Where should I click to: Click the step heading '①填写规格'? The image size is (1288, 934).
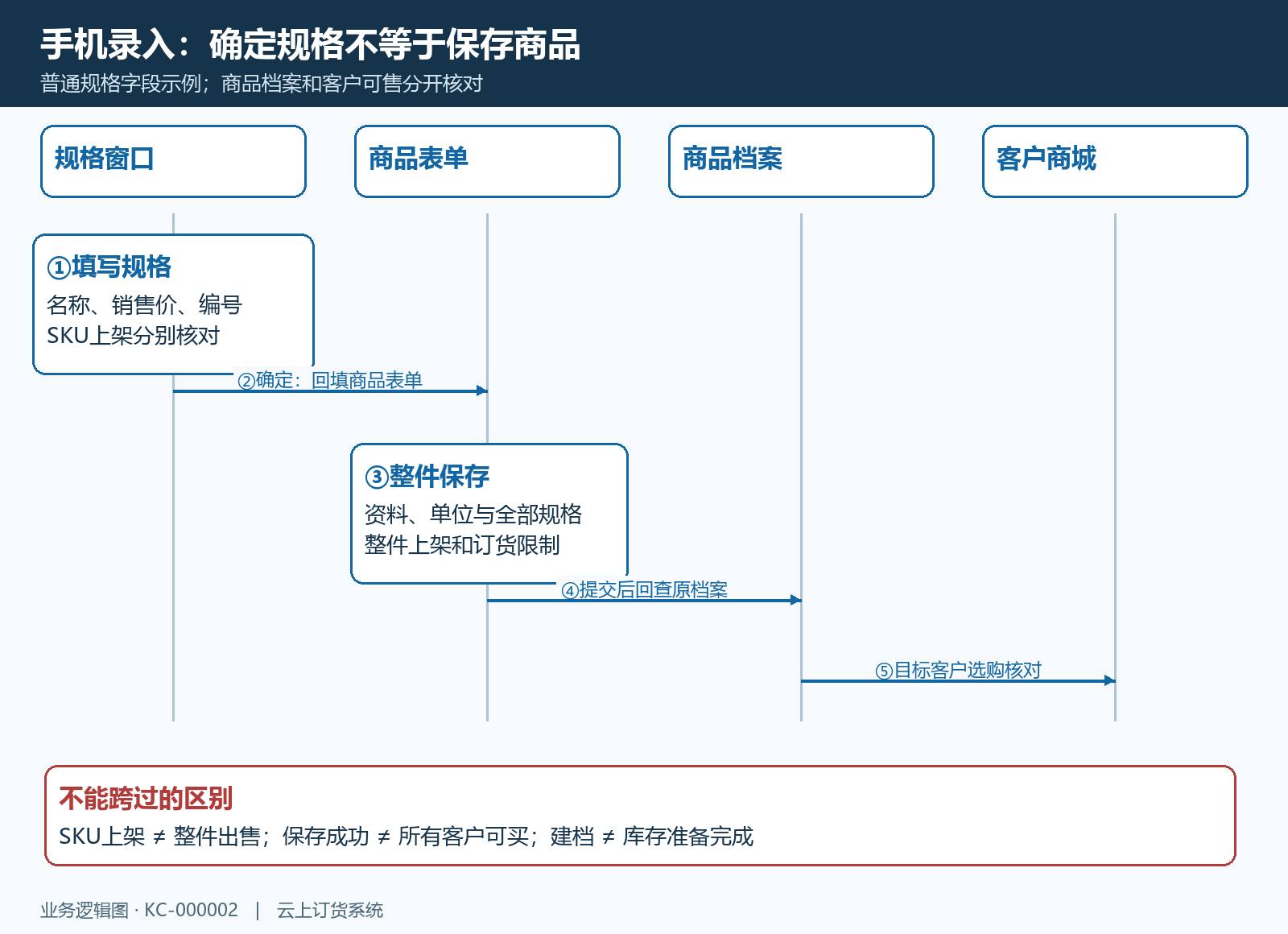[109, 267]
